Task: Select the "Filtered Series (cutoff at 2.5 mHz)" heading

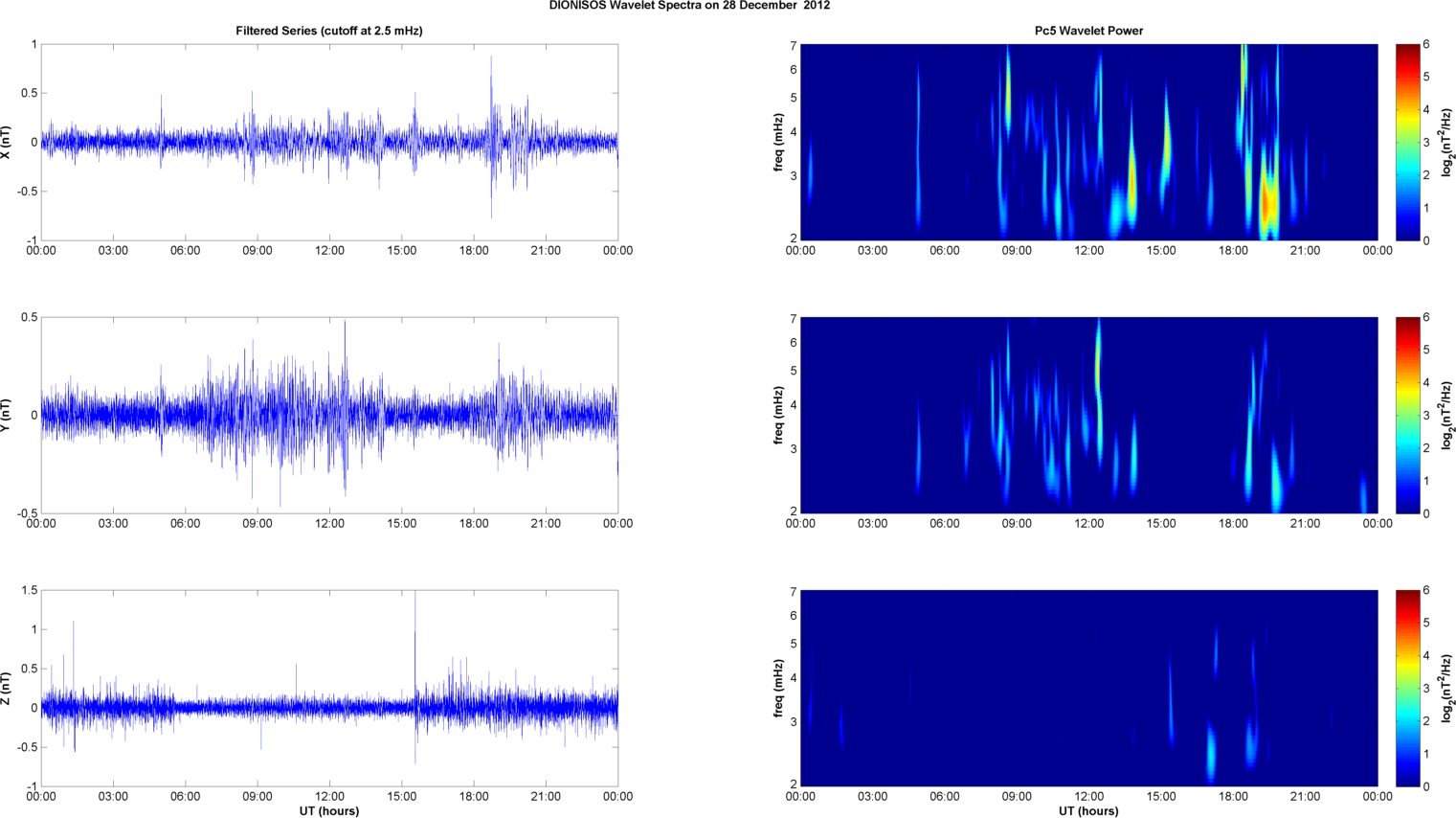Action: (x=329, y=31)
